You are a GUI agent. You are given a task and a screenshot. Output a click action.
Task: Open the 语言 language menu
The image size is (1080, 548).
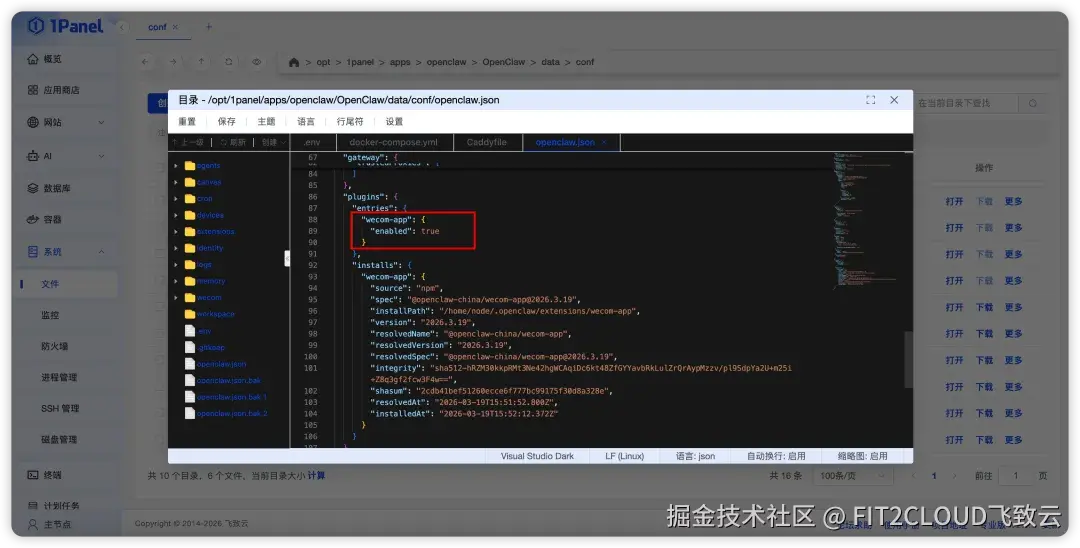[306, 121]
